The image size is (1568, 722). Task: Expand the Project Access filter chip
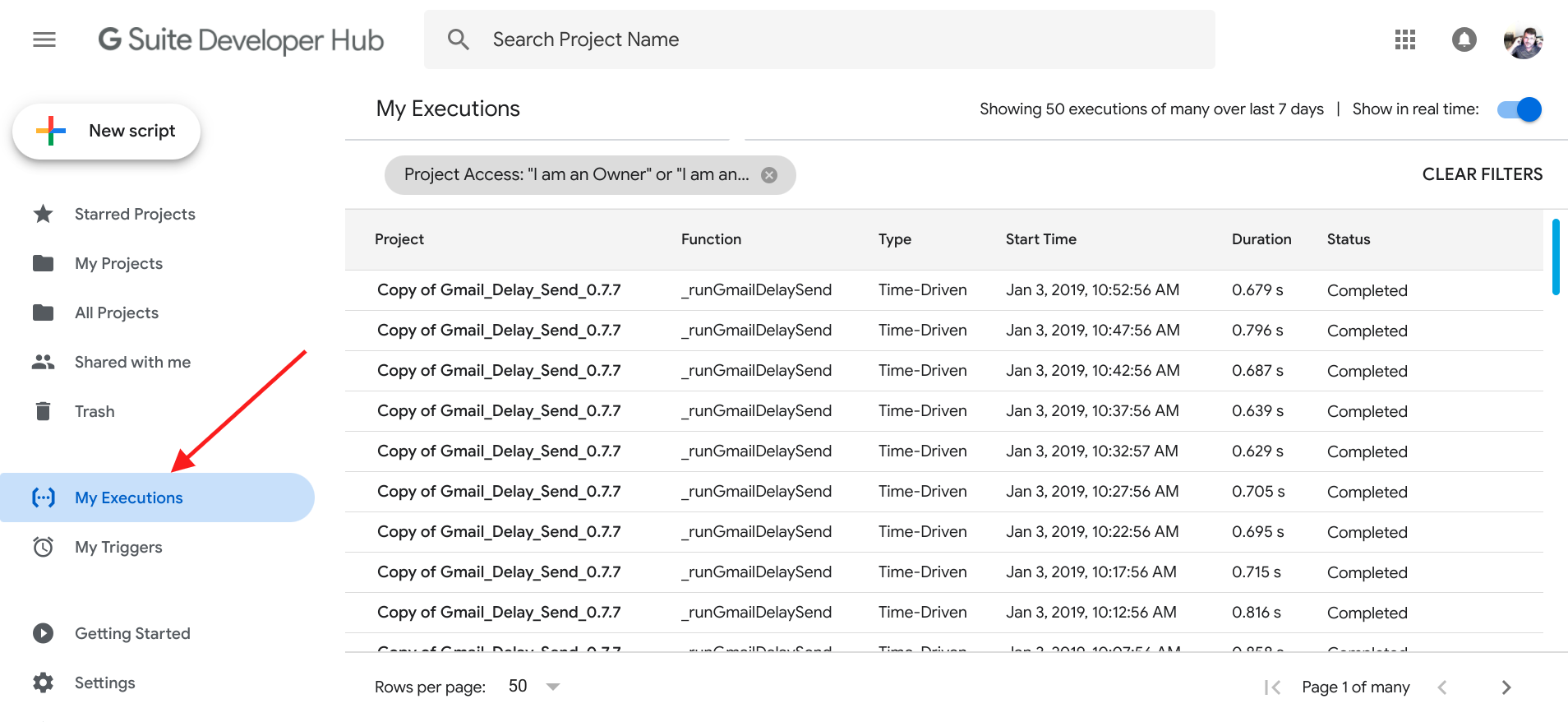click(x=576, y=175)
